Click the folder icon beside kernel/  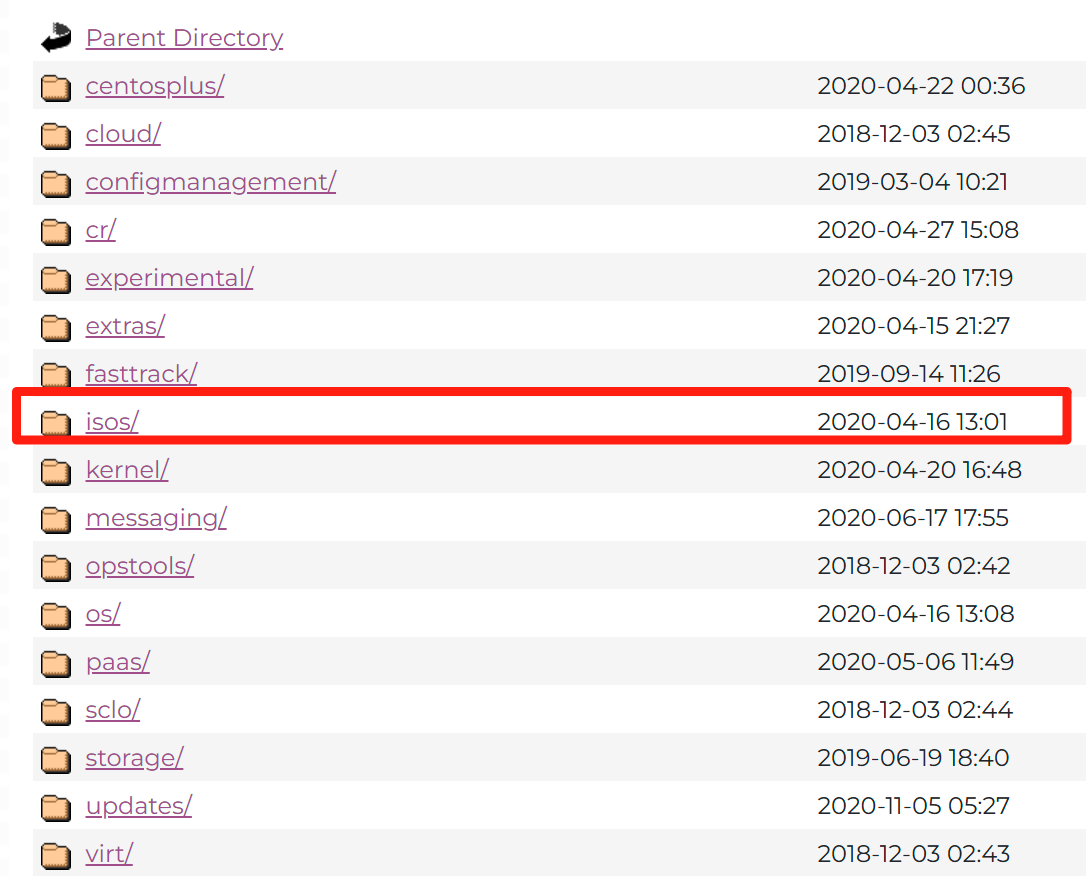pos(56,472)
